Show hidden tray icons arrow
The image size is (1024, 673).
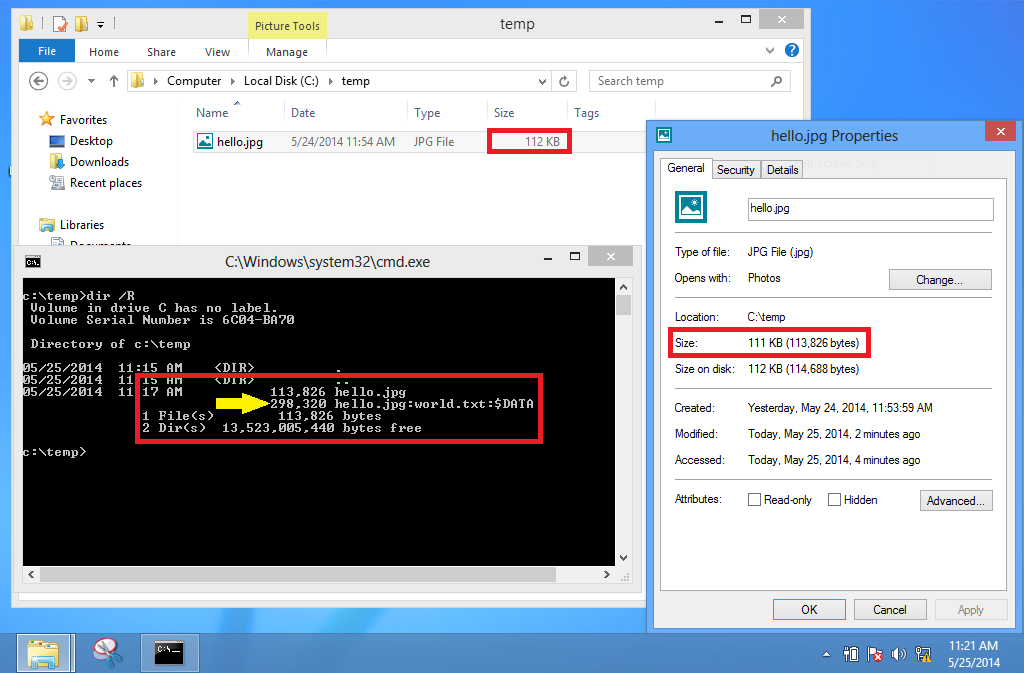point(826,654)
